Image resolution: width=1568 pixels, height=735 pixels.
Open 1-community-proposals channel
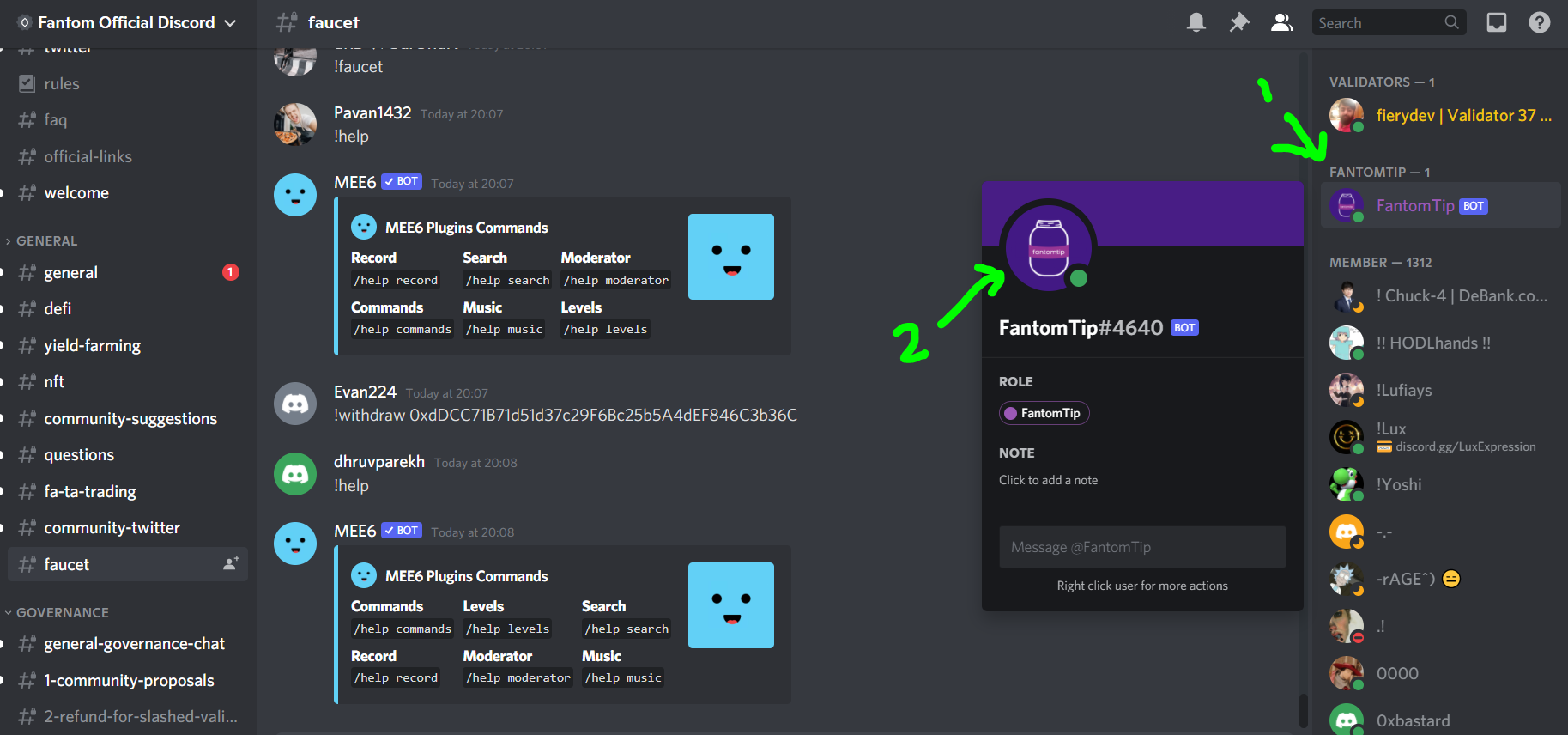(128, 680)
